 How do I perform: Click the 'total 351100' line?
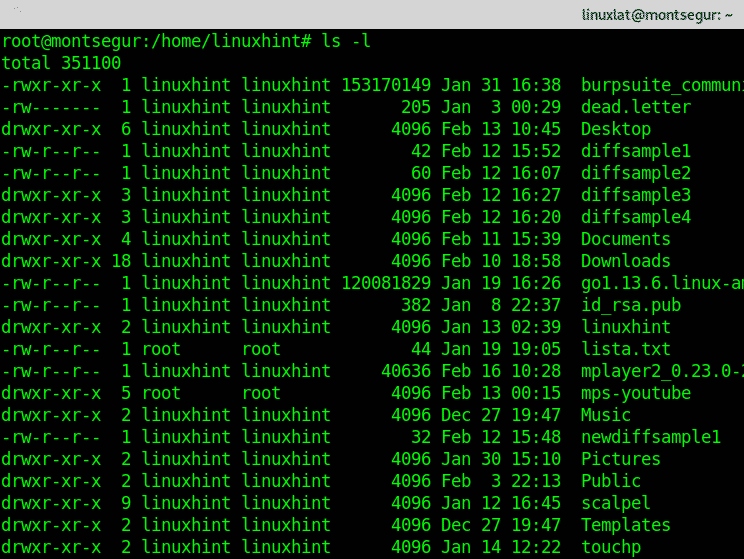tap(61, 63)
